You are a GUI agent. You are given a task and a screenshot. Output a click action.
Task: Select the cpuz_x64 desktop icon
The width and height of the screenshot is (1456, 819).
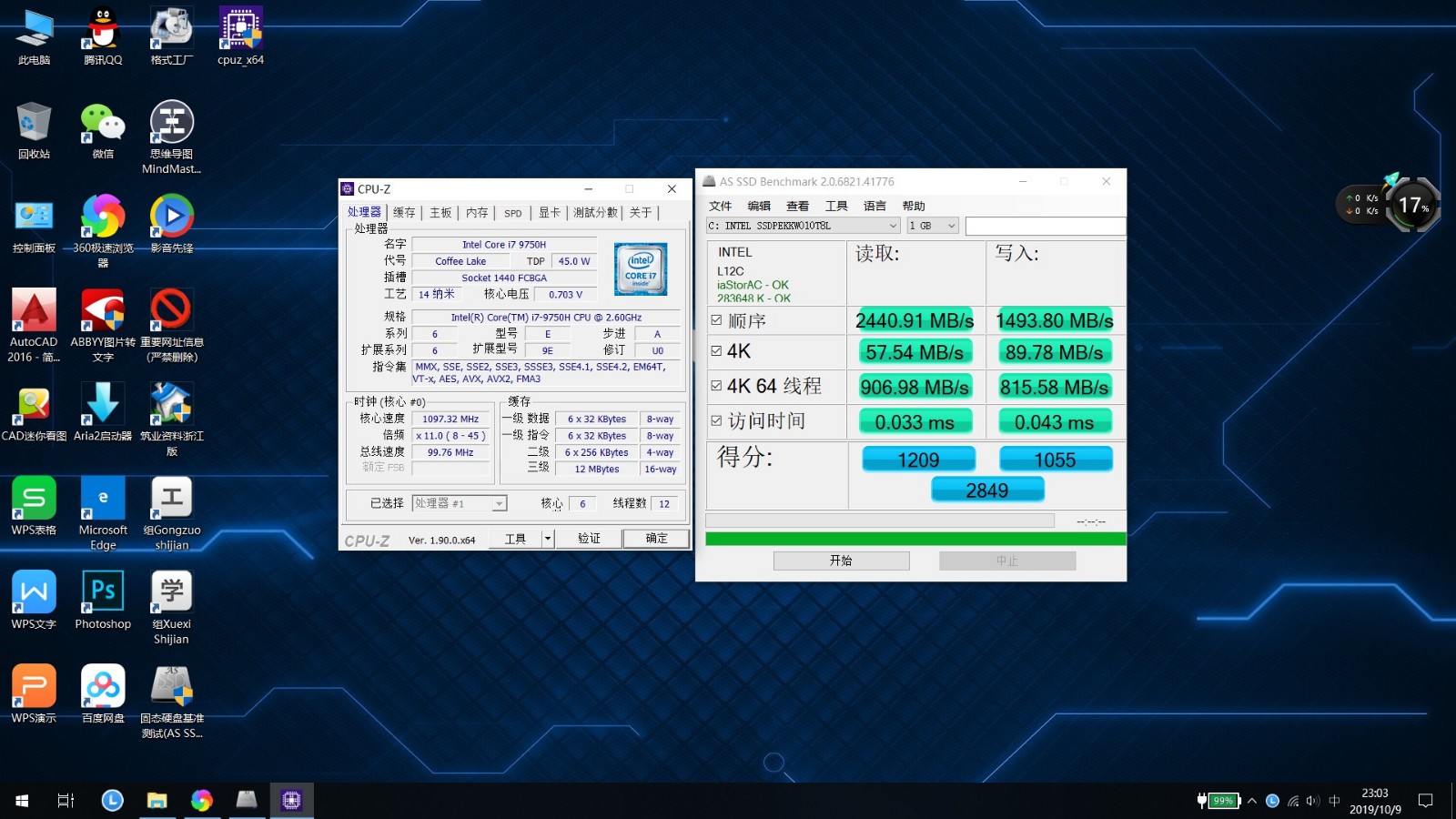point(240,37)
